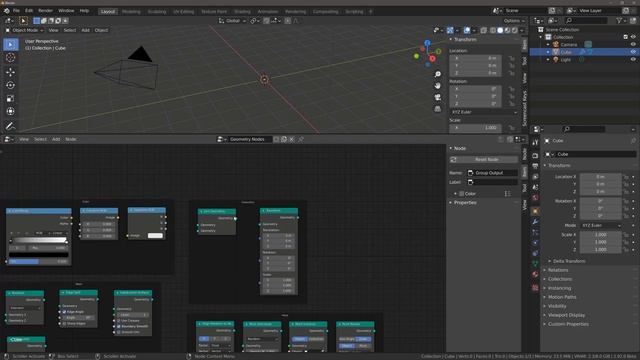
Task: Click the Reset Node button
Action: 484,160
